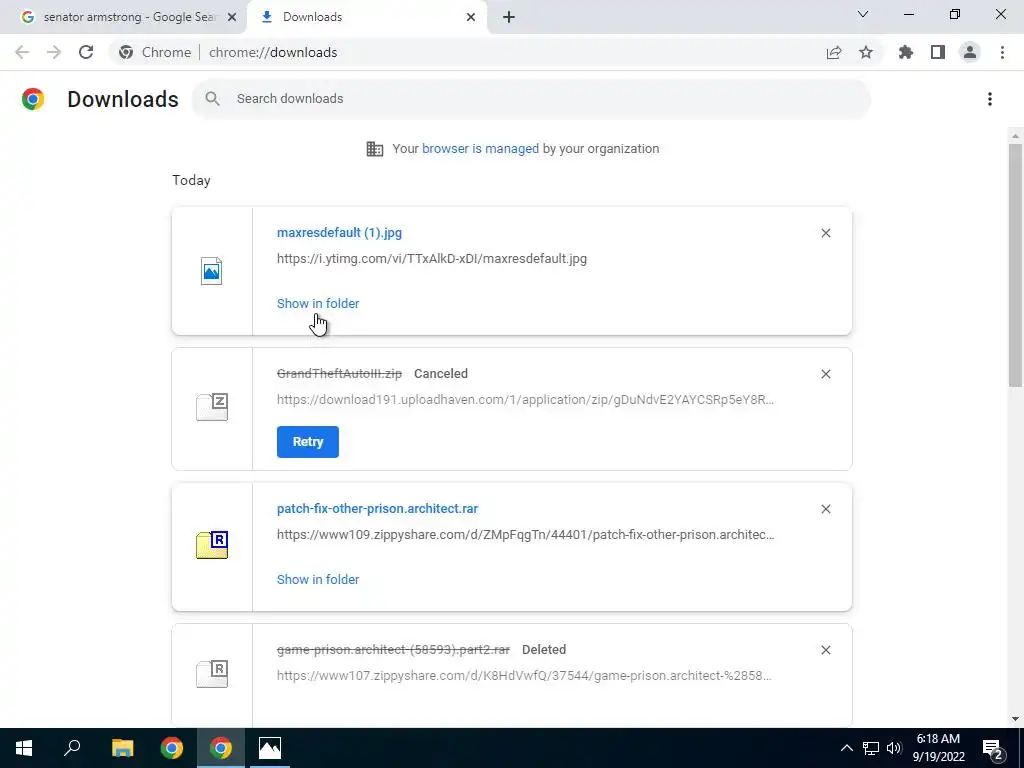Open the maxresdefault (1).jpg file link
This screenshot has width=1024, height=768.
coord(339,232)
